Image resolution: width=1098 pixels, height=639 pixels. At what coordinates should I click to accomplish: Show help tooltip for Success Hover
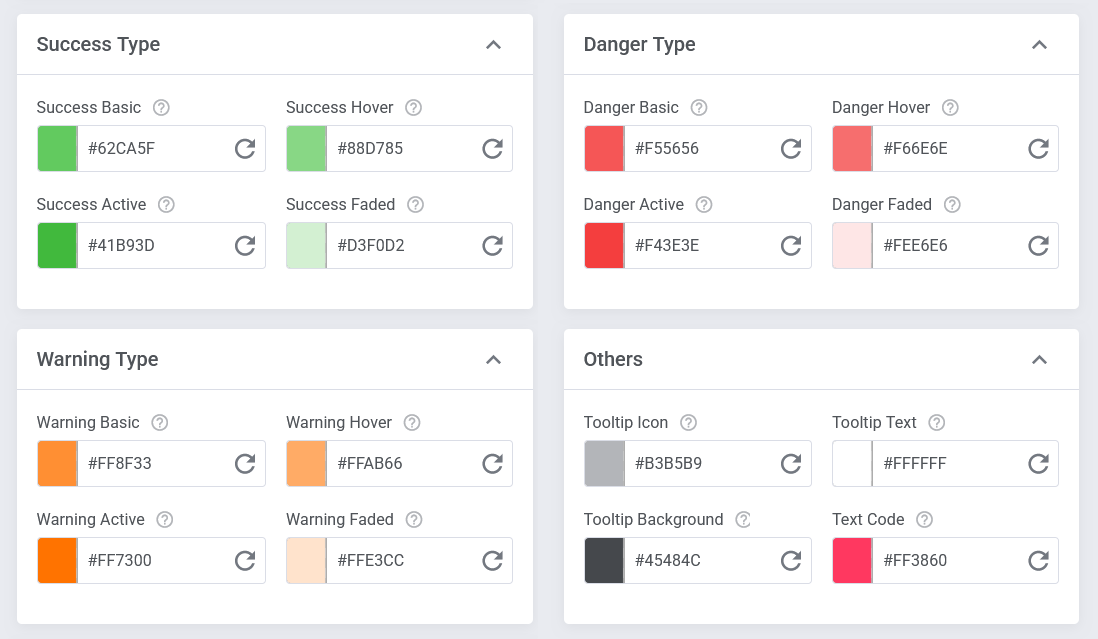[x=413, y=108]
